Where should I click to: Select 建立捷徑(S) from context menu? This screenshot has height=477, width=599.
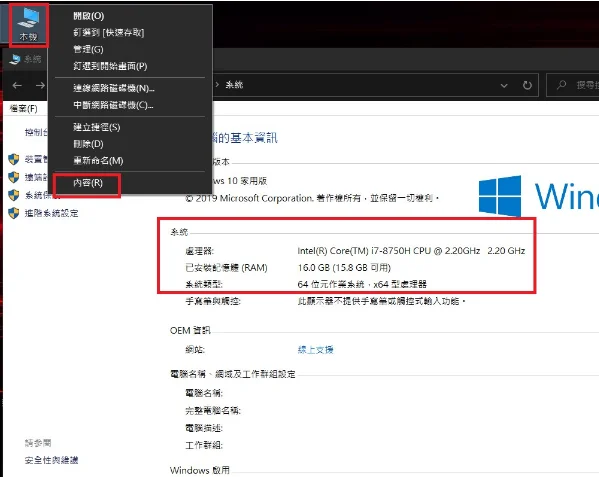coord(97,127)
